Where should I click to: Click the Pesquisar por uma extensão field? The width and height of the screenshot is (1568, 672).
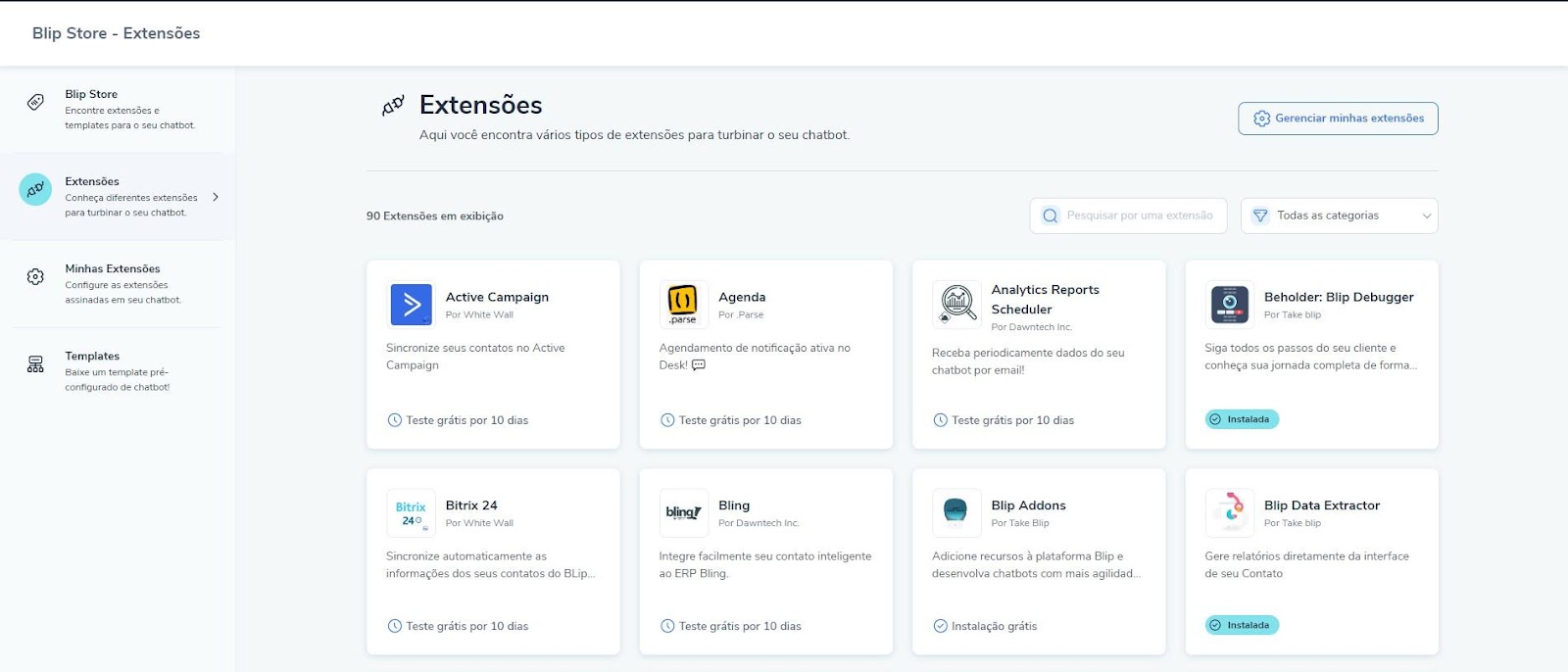[1139, 216]
